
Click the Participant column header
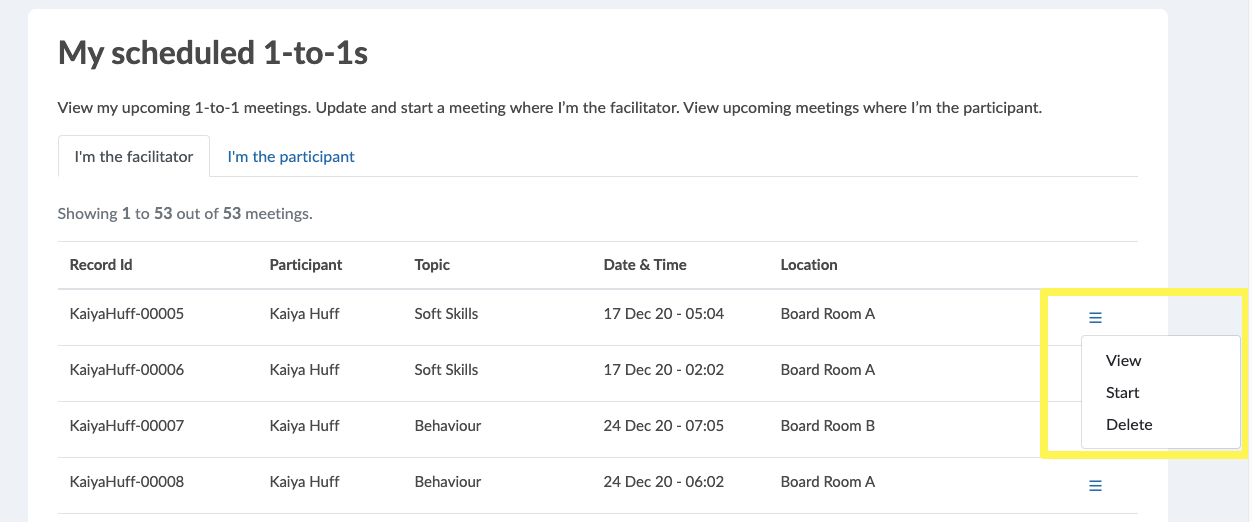[306, 265]
